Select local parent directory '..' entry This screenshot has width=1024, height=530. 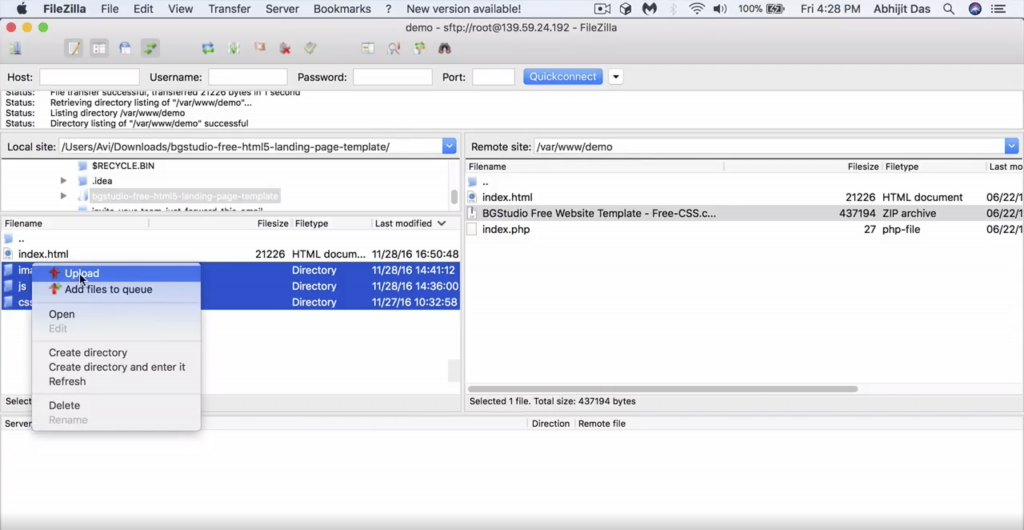(x=231, y=239)
